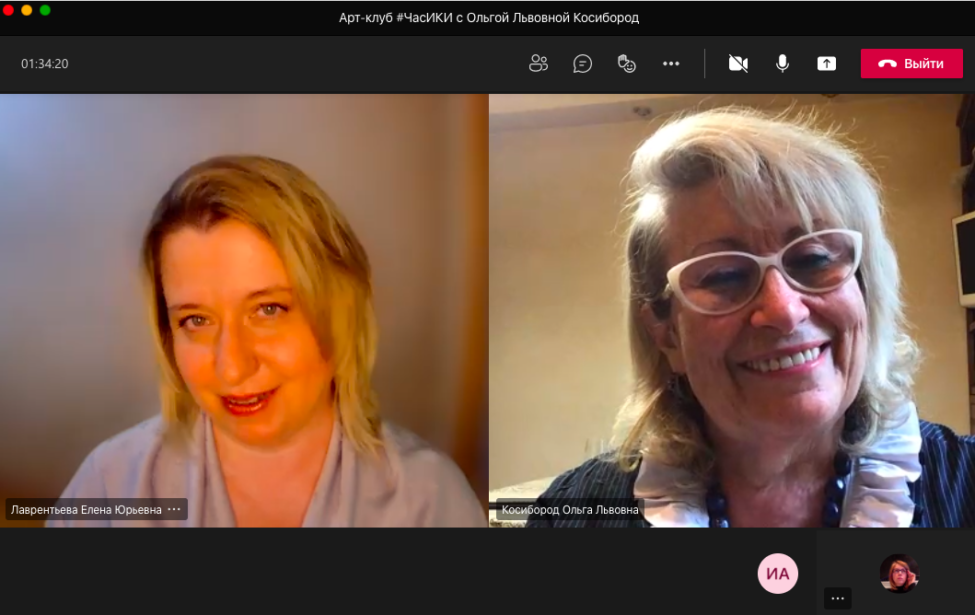
Task: Click your own video preview thumbnail
Action: pos(898,573)
